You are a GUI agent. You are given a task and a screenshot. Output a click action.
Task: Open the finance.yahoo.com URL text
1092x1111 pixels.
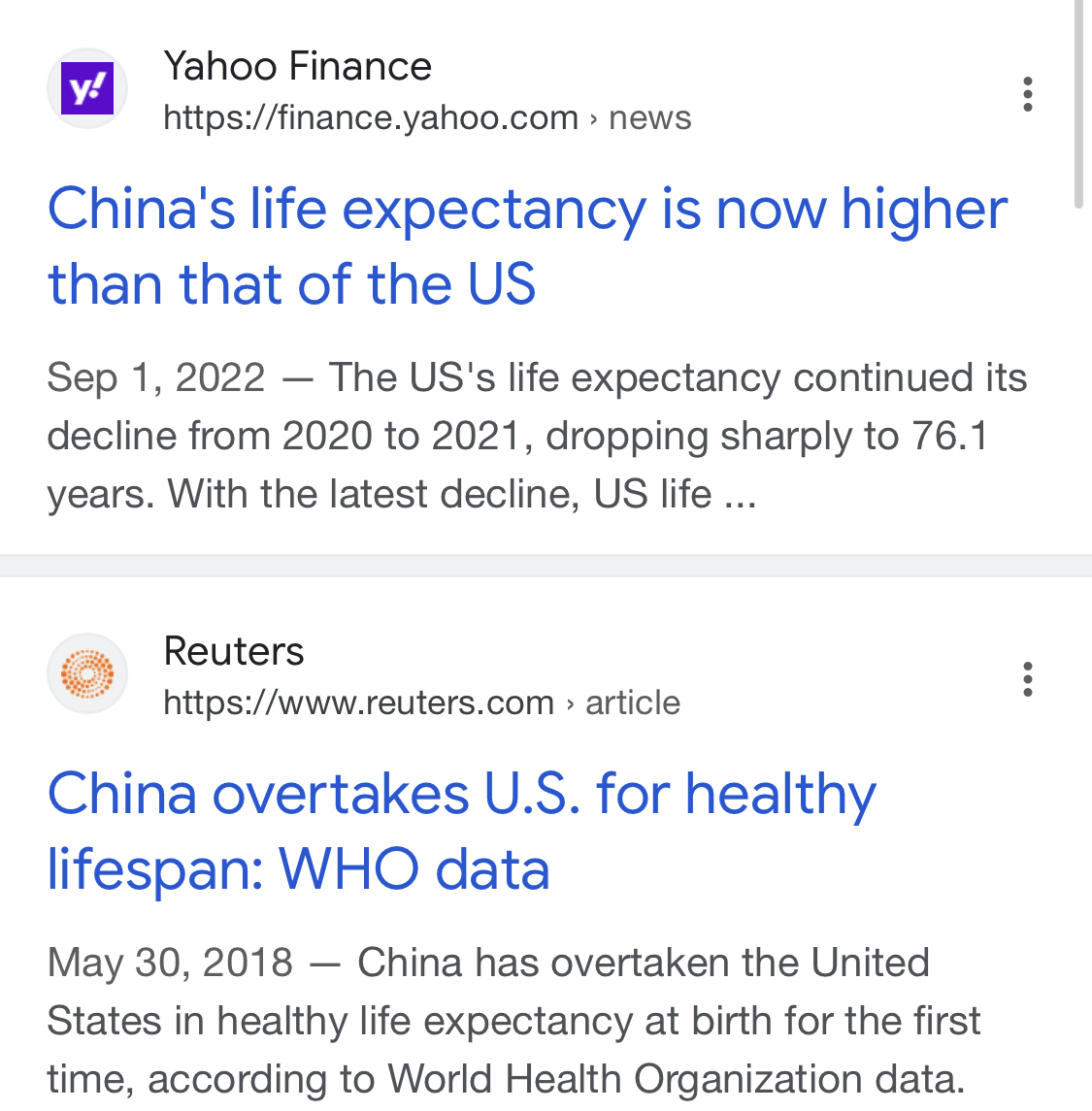click(371, 117)
